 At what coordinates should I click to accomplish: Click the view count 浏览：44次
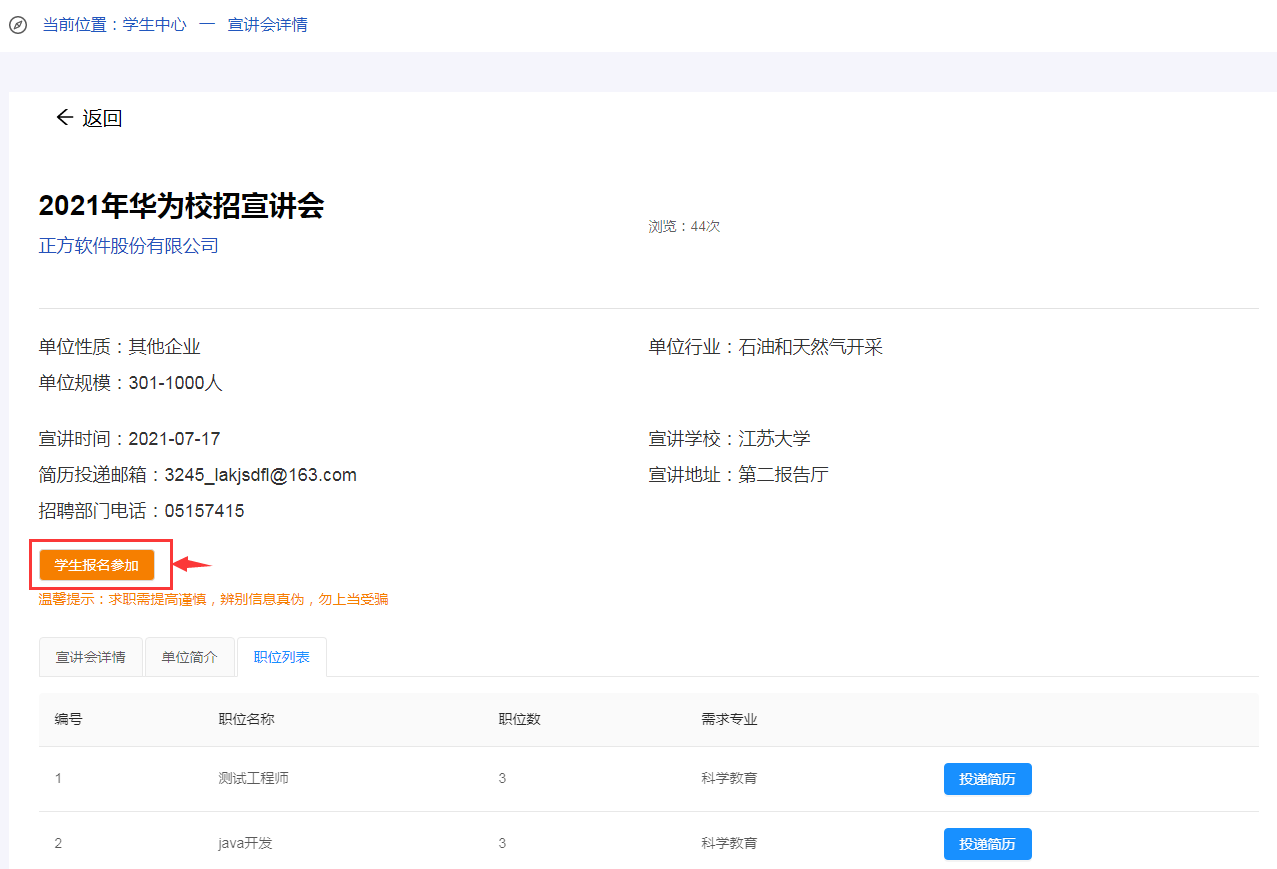point(684,227)
